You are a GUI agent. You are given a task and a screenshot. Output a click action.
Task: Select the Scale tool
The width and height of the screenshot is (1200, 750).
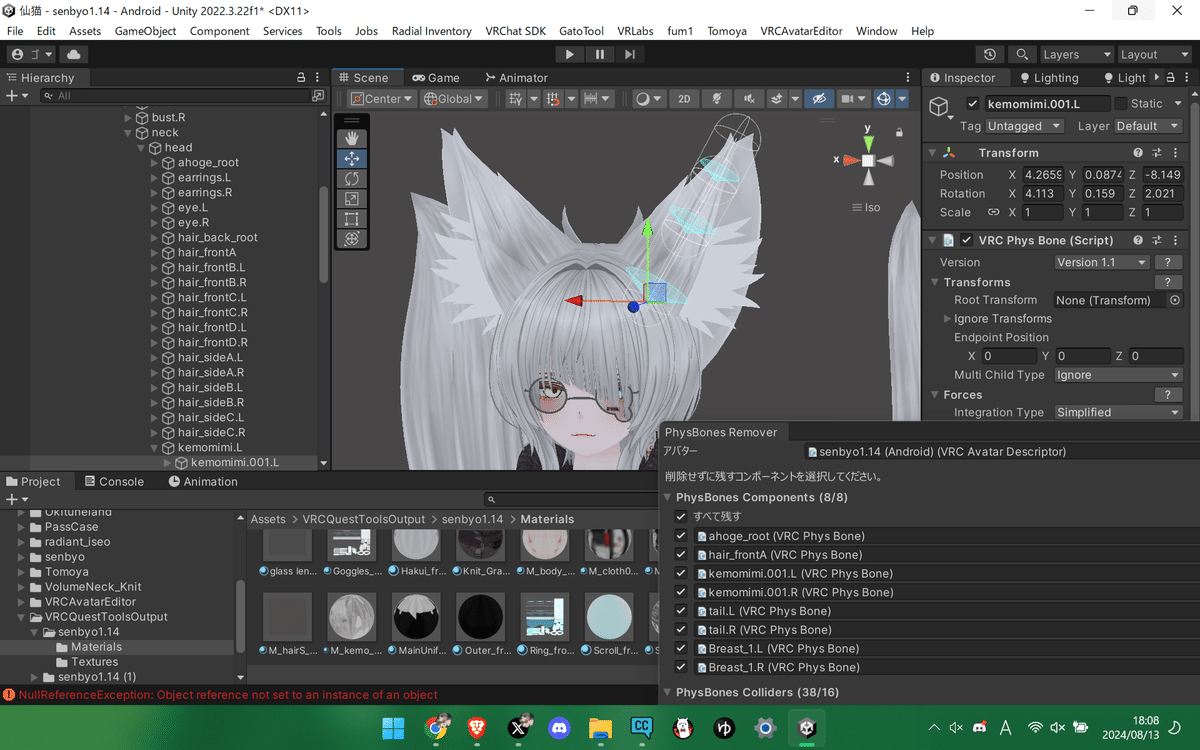tap(351, 198)
